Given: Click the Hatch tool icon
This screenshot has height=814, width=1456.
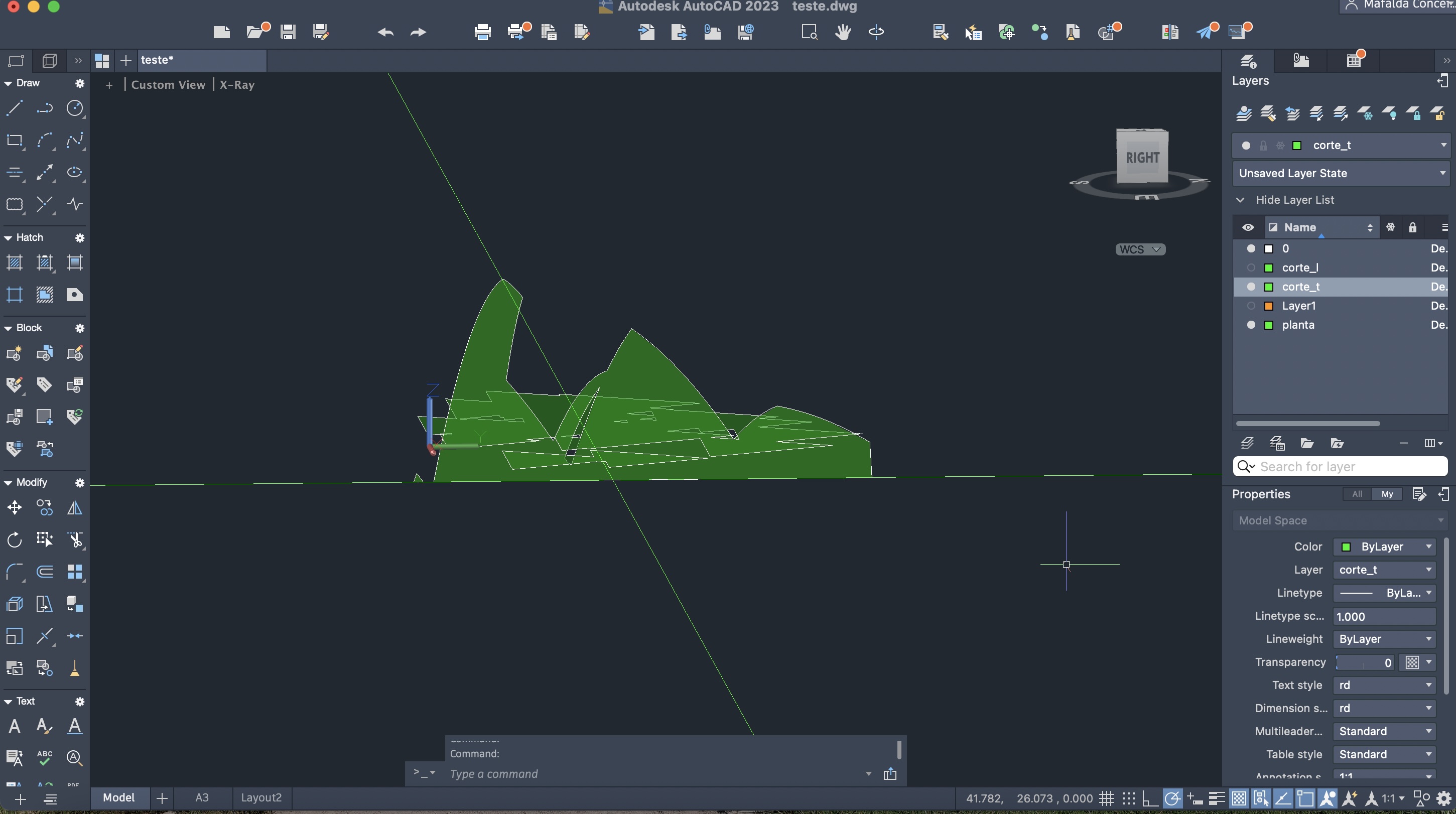Looking at the screenshot, I should [14, 262].
